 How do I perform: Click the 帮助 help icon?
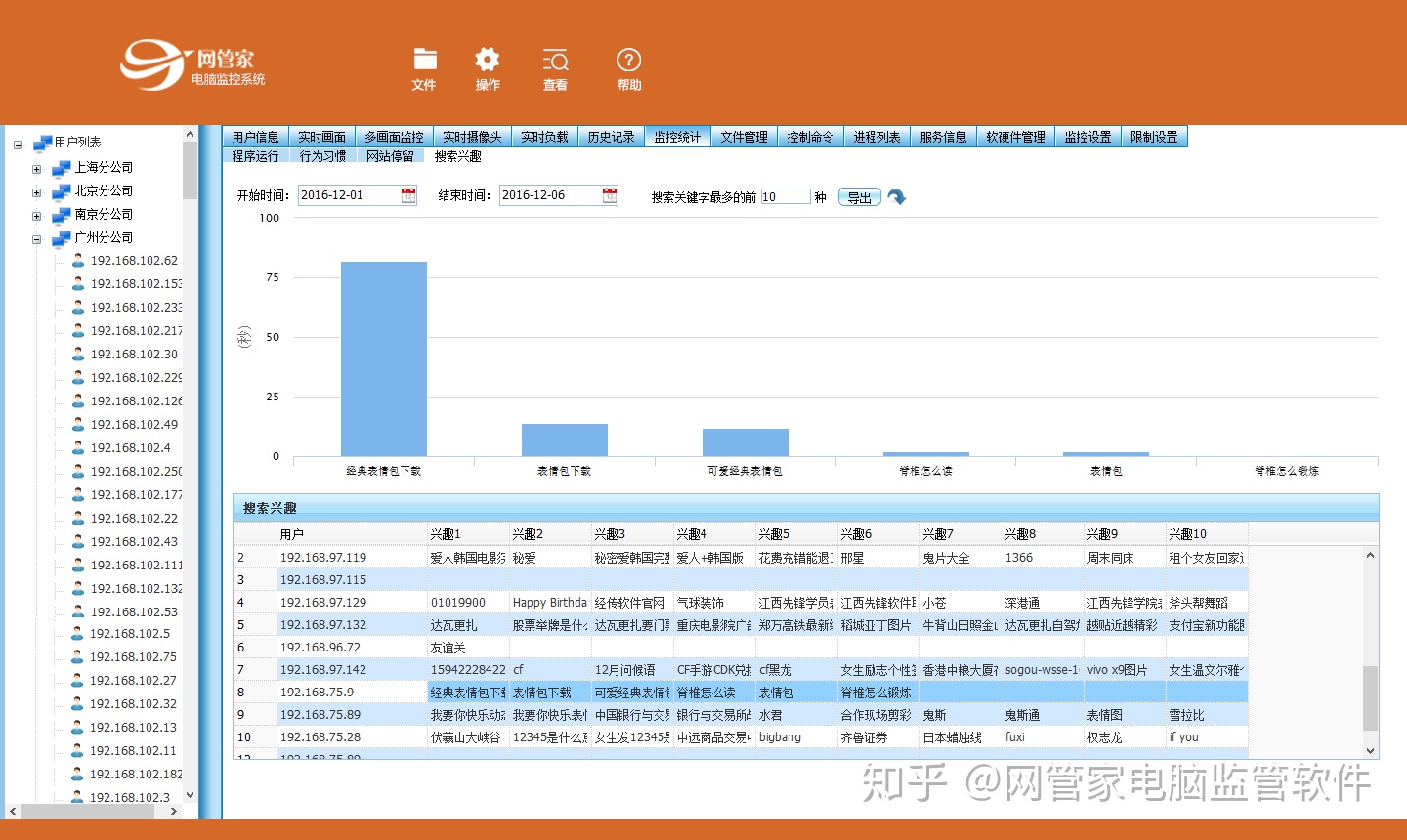[628, 61]
